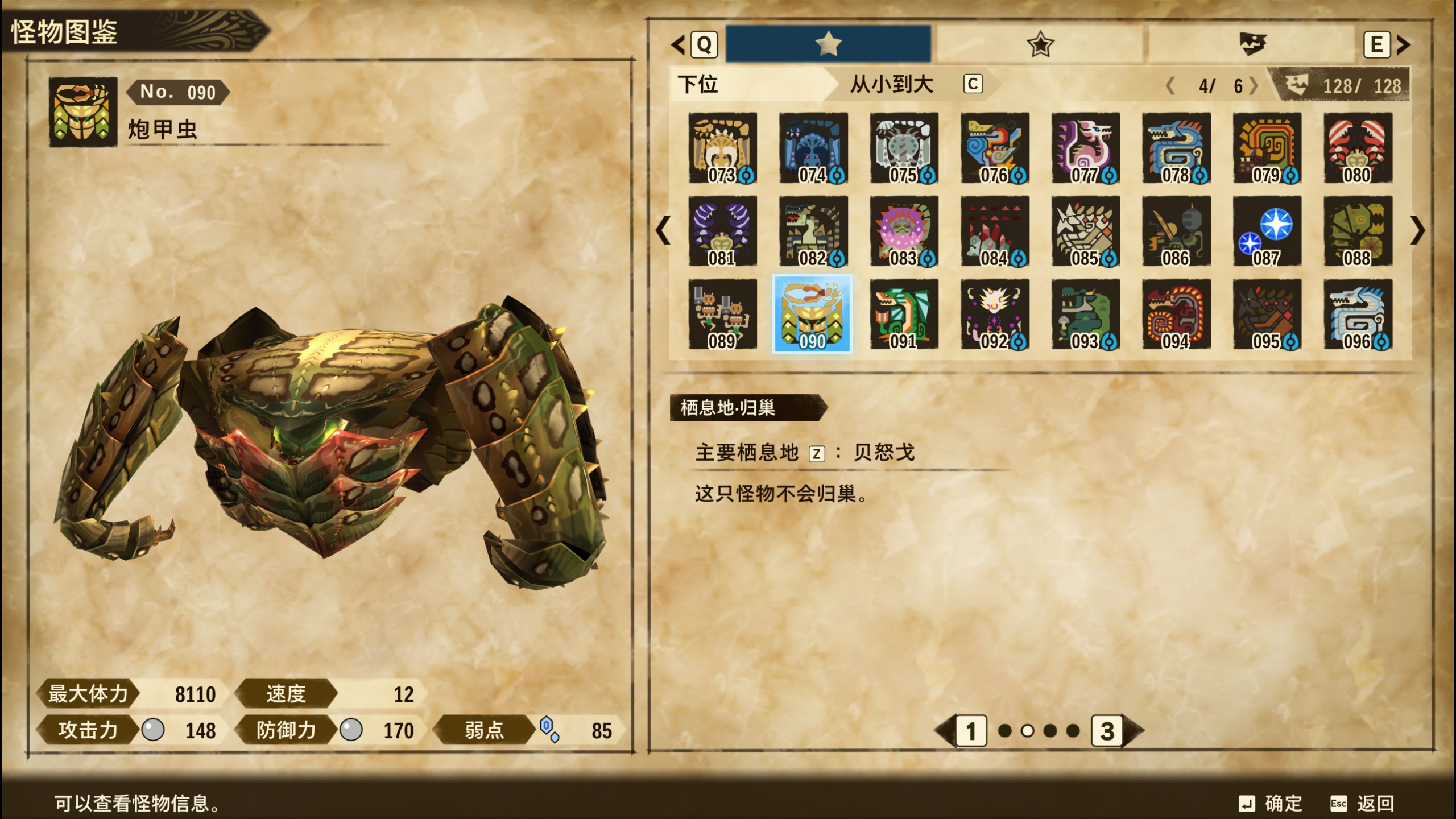Switch to the outlined star tab

(1040, 44)
